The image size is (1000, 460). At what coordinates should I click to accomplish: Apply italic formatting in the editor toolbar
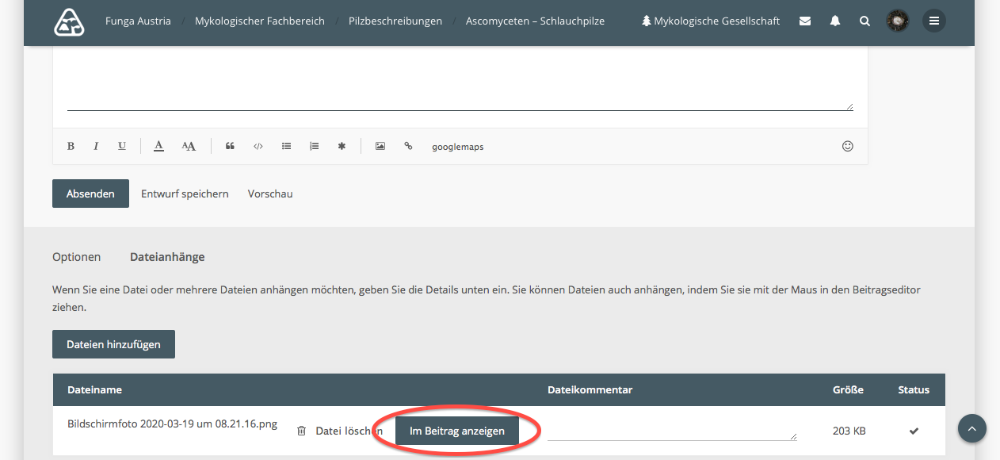click(96, 146)
